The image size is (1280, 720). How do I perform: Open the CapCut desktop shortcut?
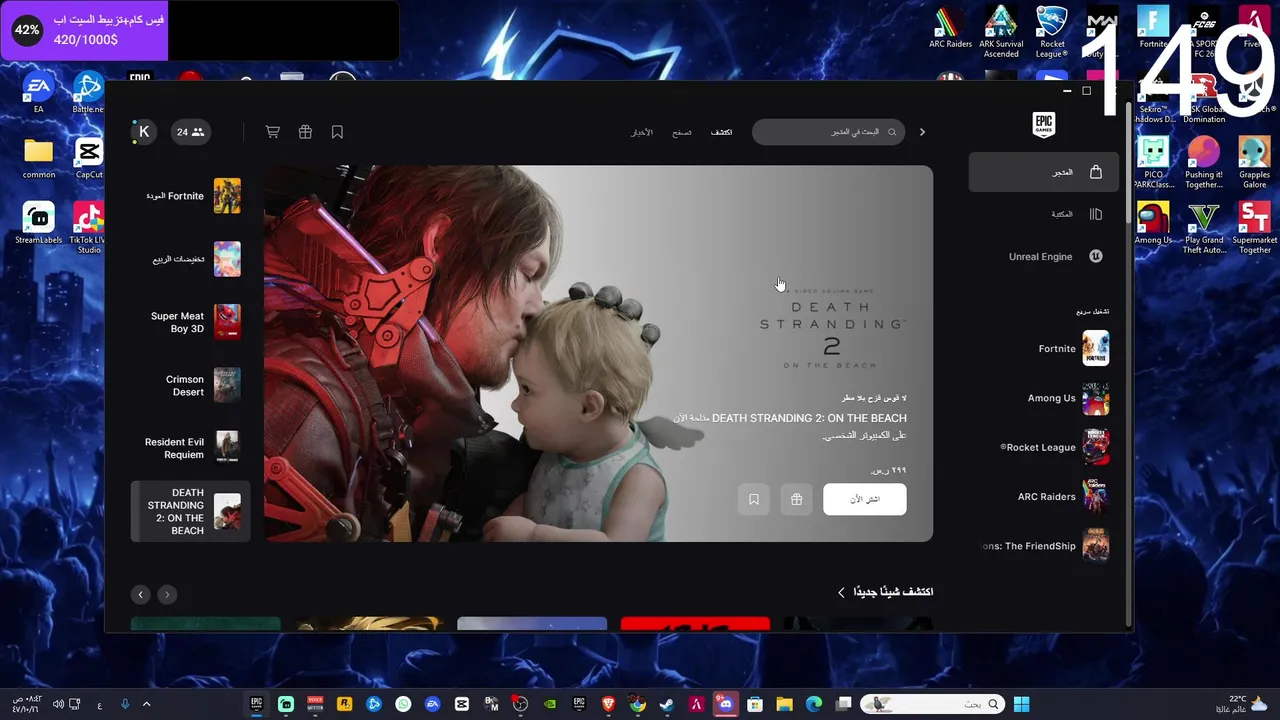point(88,158)
